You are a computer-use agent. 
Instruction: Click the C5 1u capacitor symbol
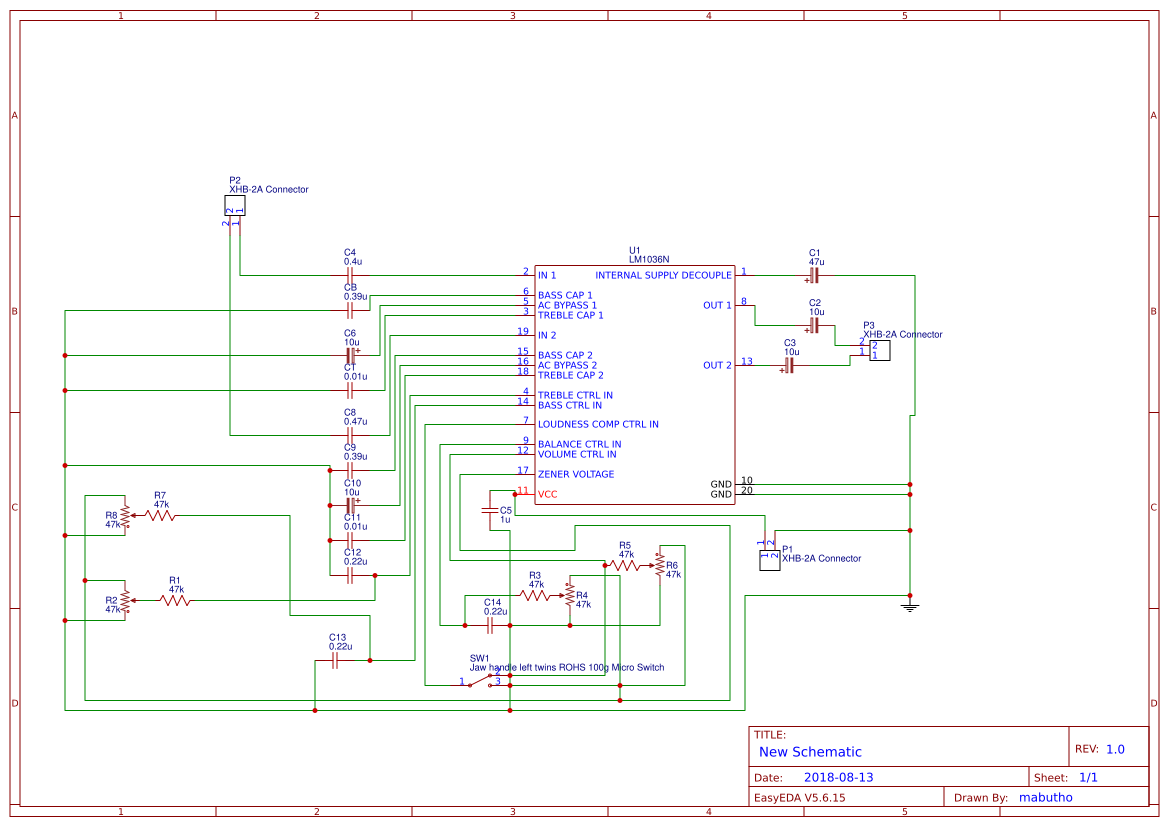(x=490, y=510)
